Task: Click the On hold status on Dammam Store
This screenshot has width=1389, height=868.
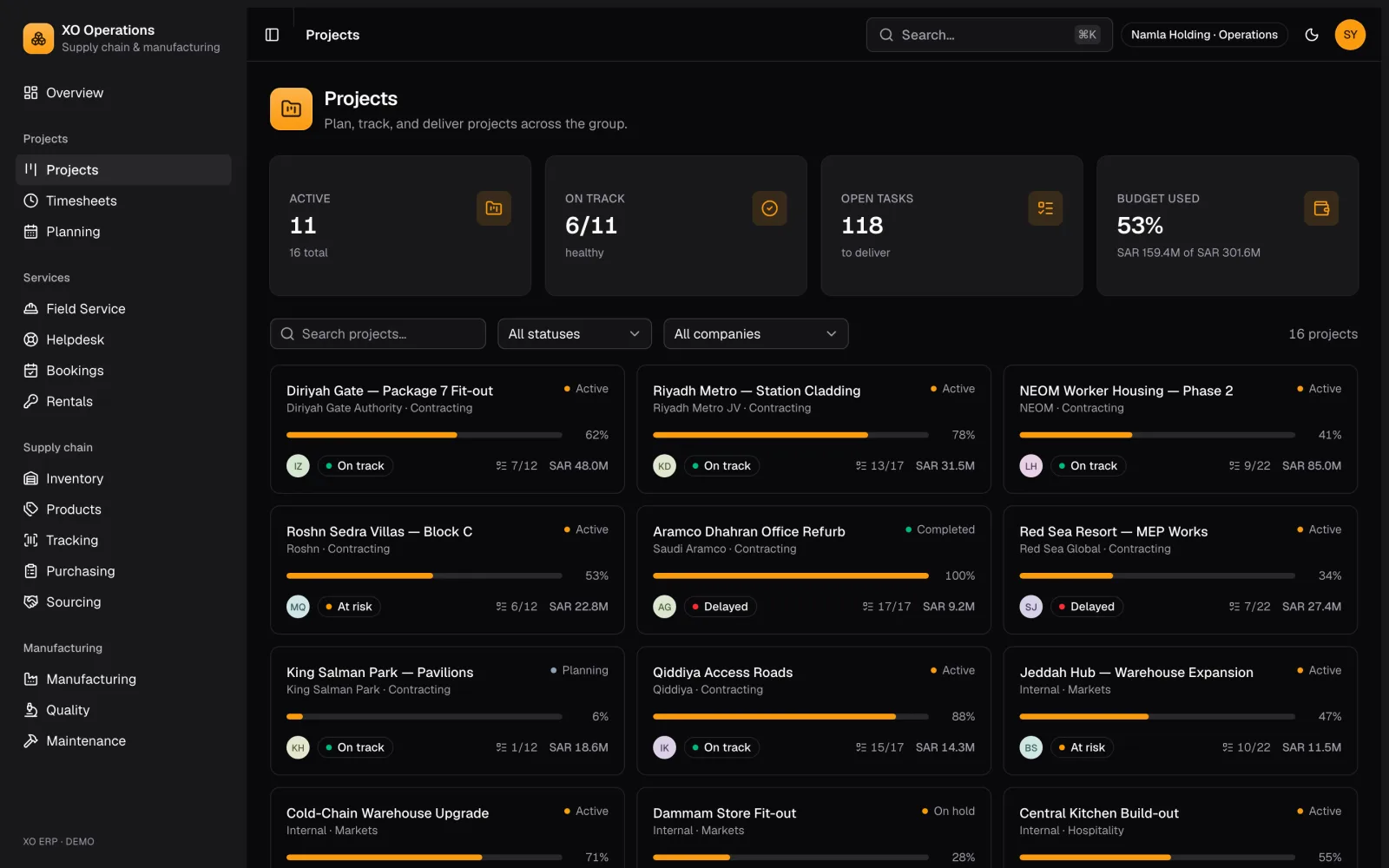Action: click(948, 811)
